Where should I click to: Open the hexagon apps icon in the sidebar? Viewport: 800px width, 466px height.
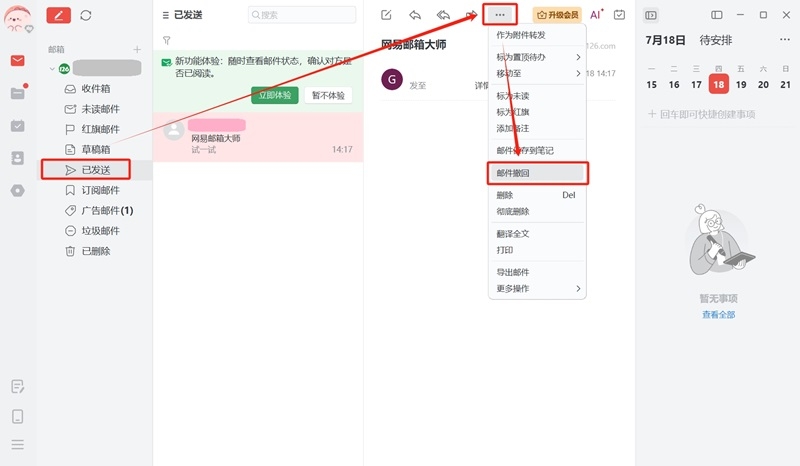(17, 190)
